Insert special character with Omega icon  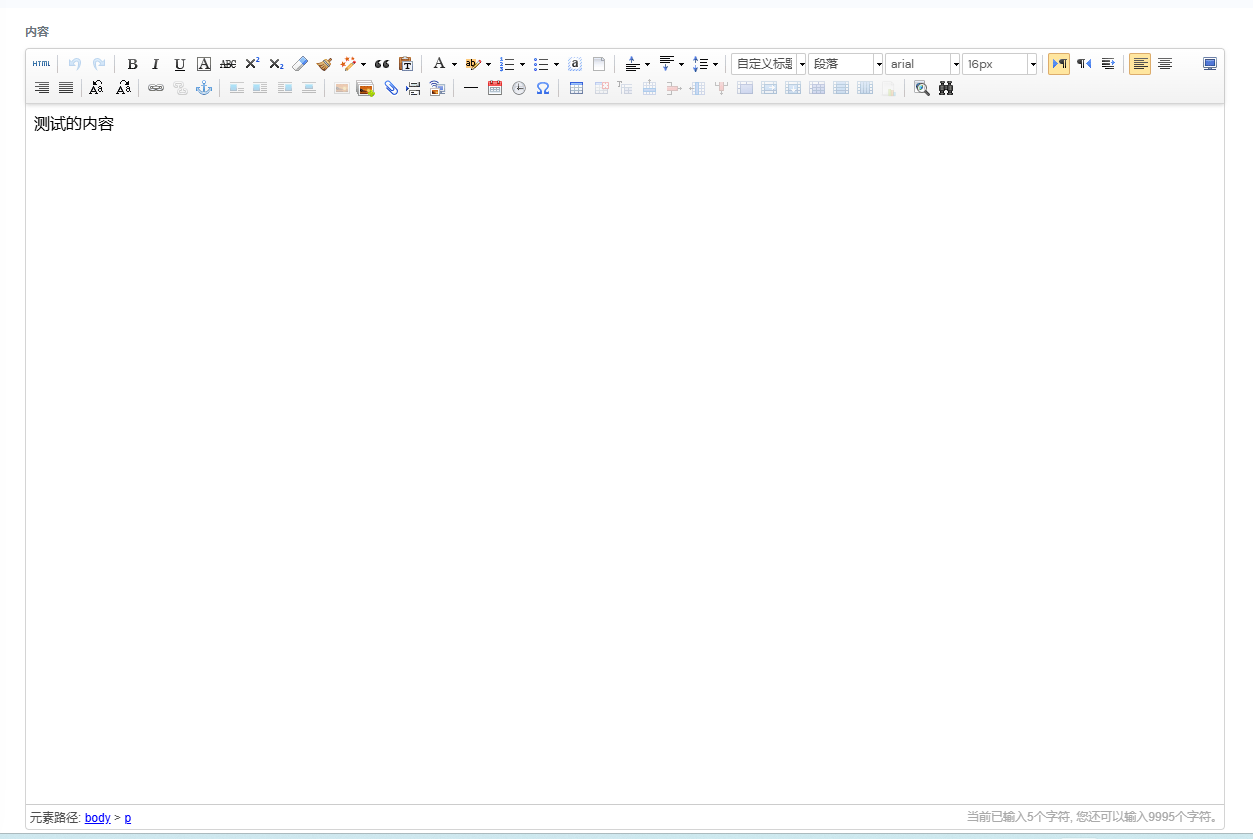point(543,88)
